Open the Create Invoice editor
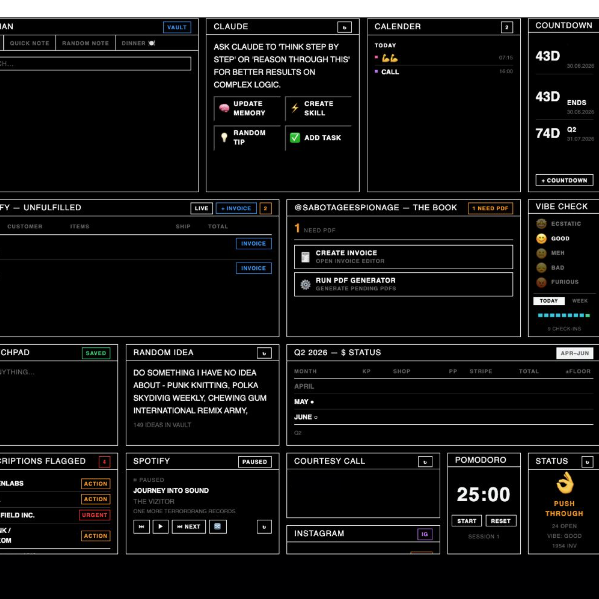Image resolution: width=599 pixels, height=599 pixels. (x=403, y=257)
